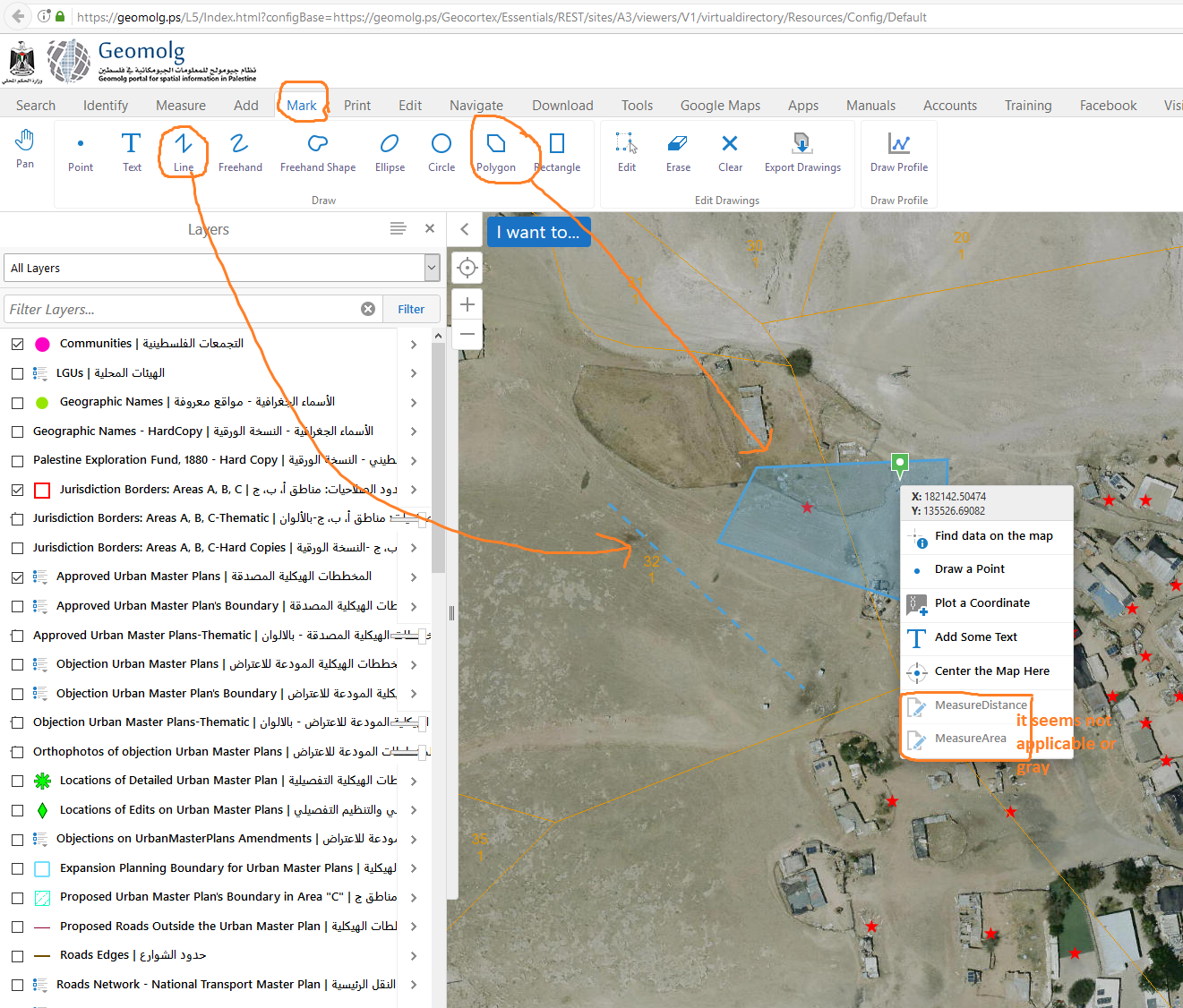The image size is (1183, 1008).
Task: Open the Download tab
Action: tap(562, 105)
